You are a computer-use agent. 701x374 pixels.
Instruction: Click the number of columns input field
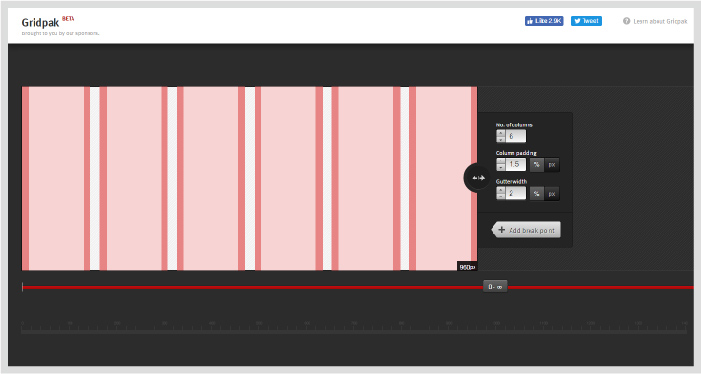(516, 136)
